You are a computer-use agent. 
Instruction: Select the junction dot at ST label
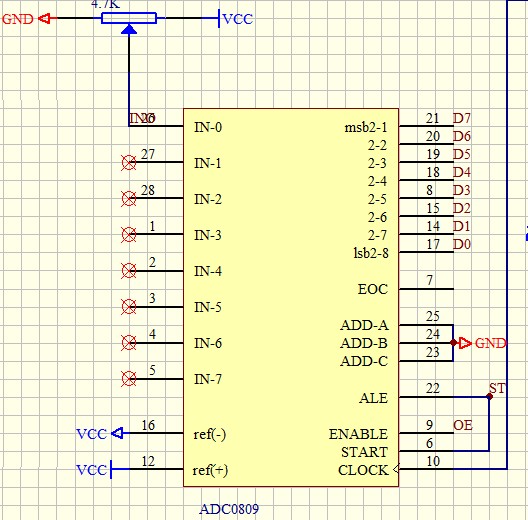coord(489,397)
